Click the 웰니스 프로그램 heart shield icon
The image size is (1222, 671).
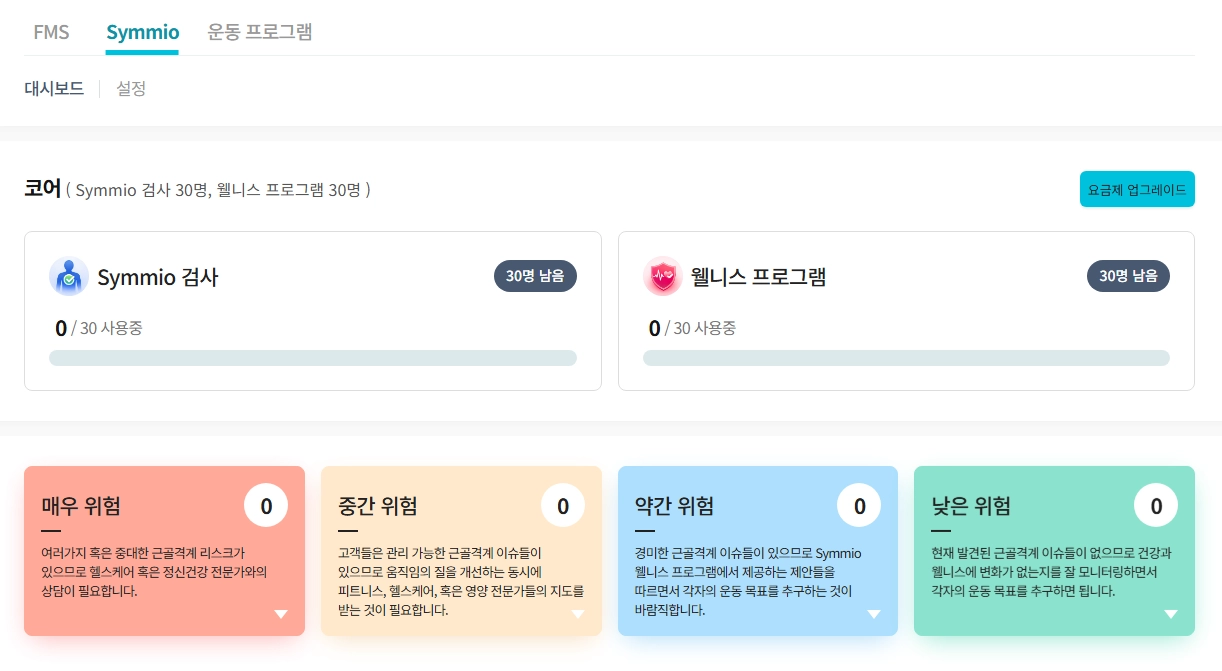pos(662,277)
